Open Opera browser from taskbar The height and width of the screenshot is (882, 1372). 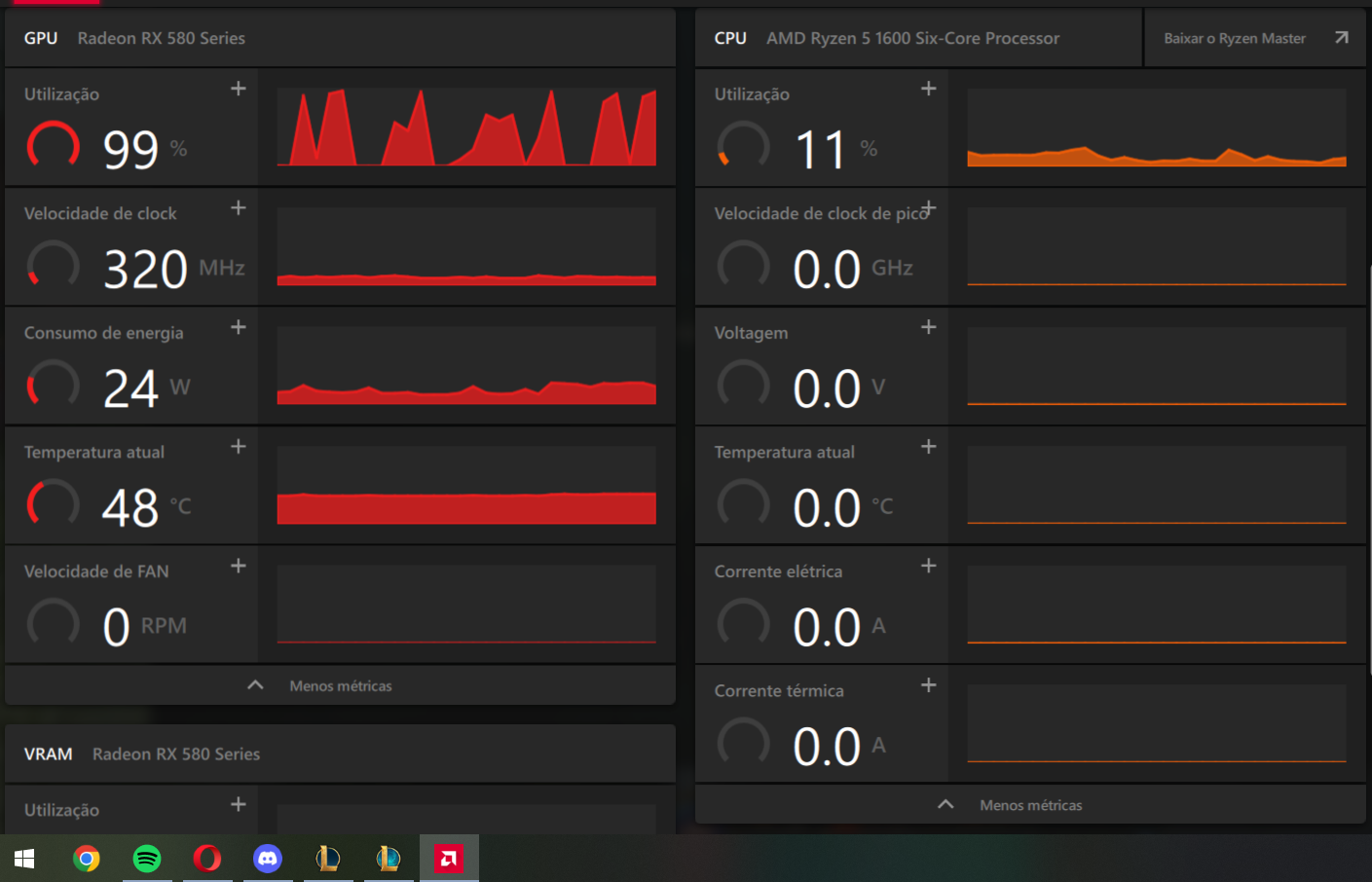(x=207, y=858)
